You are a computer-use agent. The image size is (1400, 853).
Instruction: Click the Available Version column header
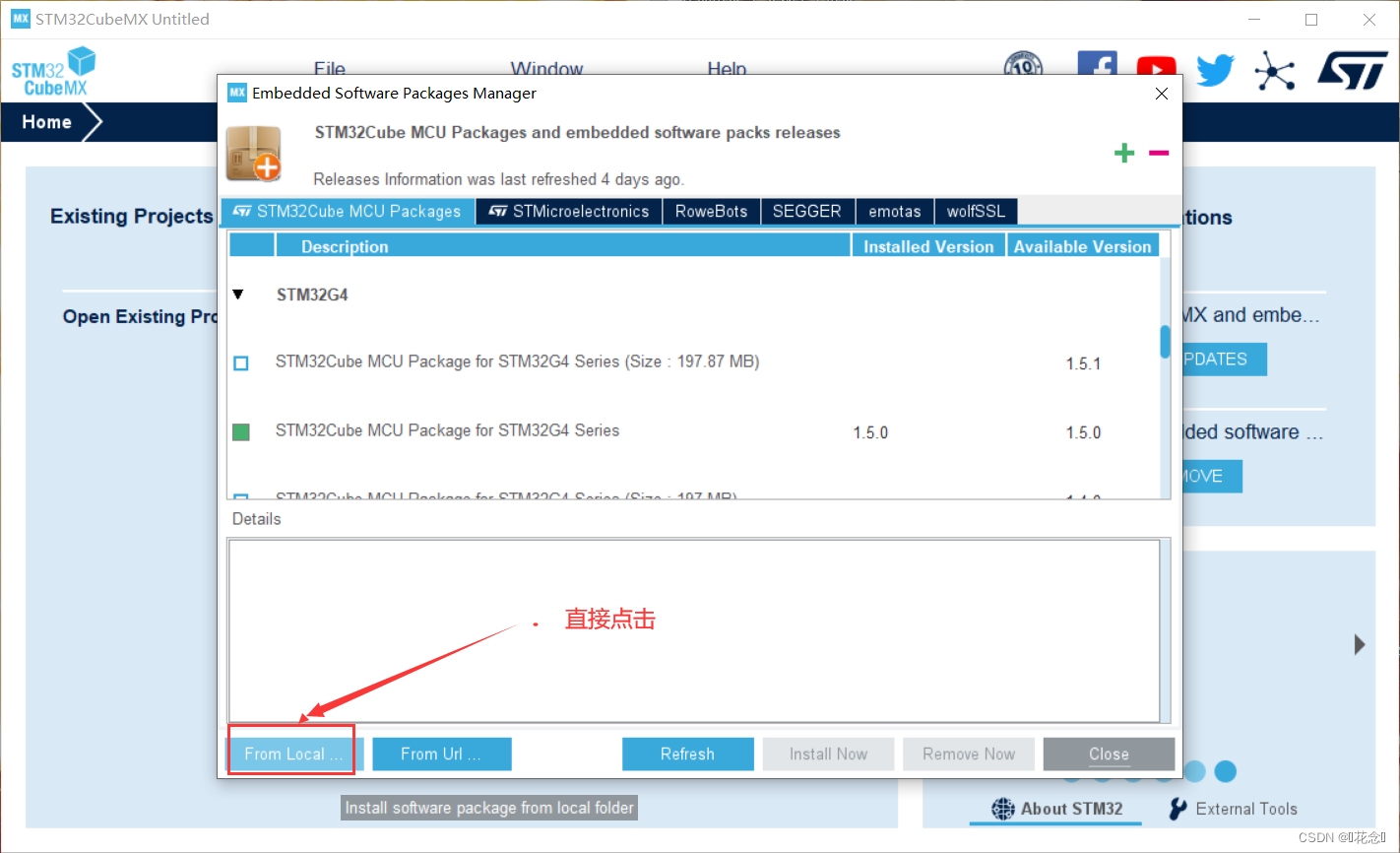pos(1083,246)
